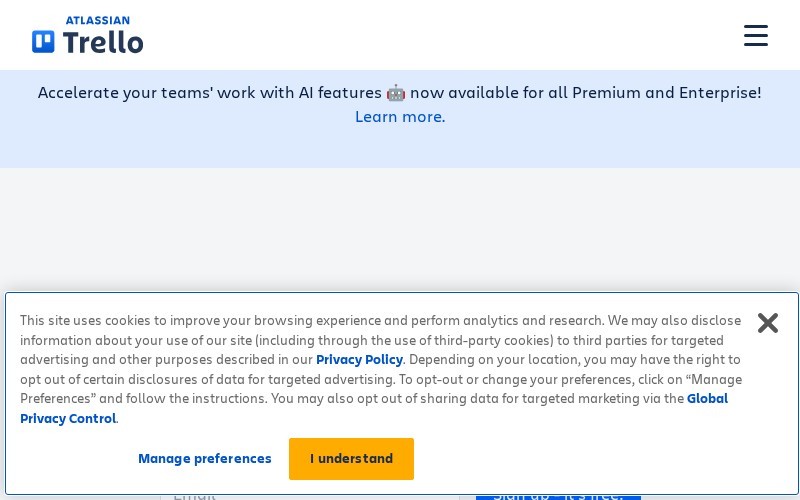Click the ATLASSIAN label above Trello
Screen dimensions: 800x500
(97, 20)
